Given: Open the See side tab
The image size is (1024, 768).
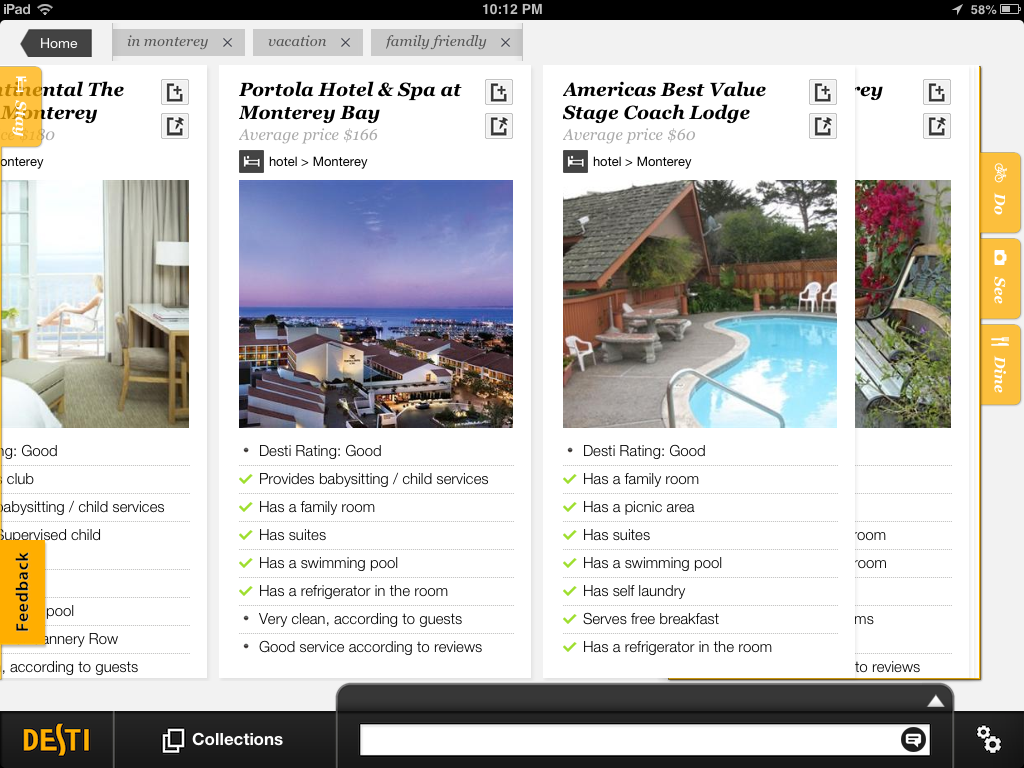Looking at the screenshot, I should pyautogui.click(x=1000, y=279).
